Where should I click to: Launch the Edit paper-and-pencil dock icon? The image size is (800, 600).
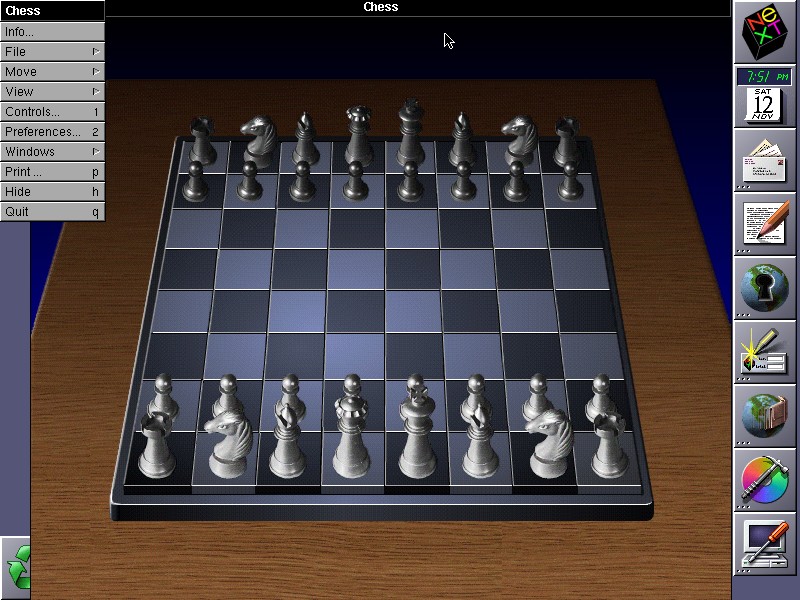(x=765, y=224)
